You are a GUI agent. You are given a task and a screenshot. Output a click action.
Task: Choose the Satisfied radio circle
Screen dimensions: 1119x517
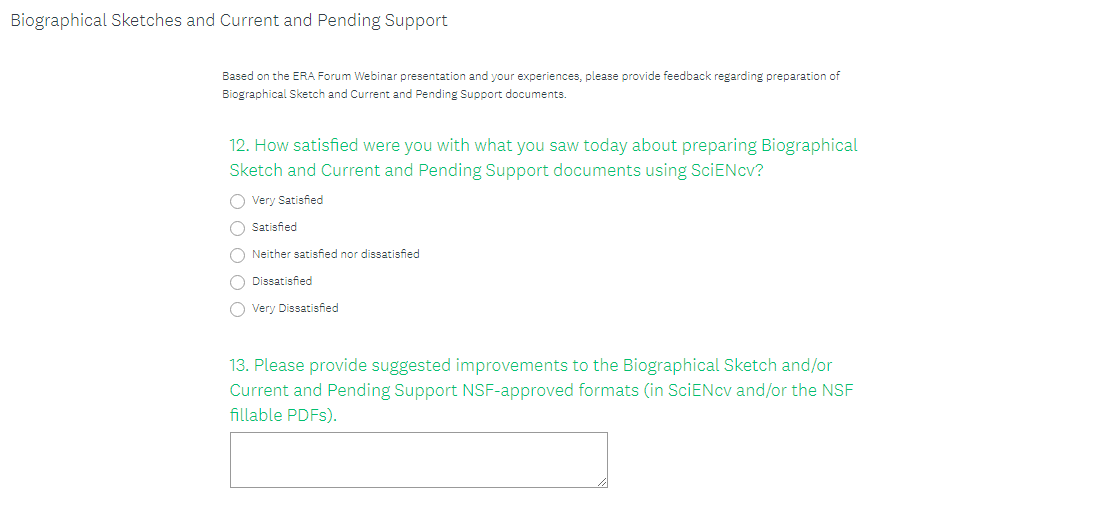(237, 228)
